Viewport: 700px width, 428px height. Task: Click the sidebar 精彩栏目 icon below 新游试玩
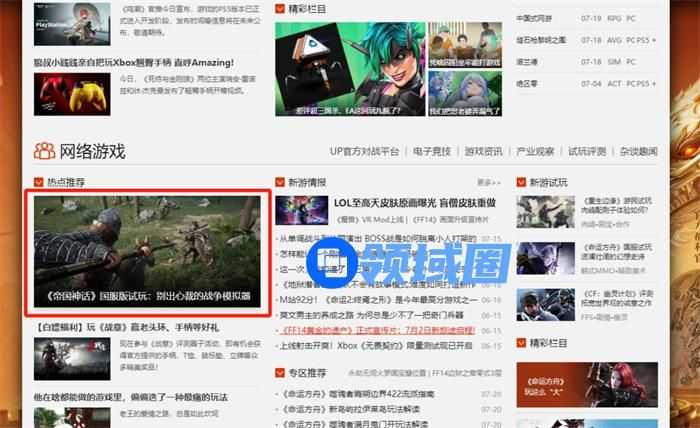click(x=521, y=343)
